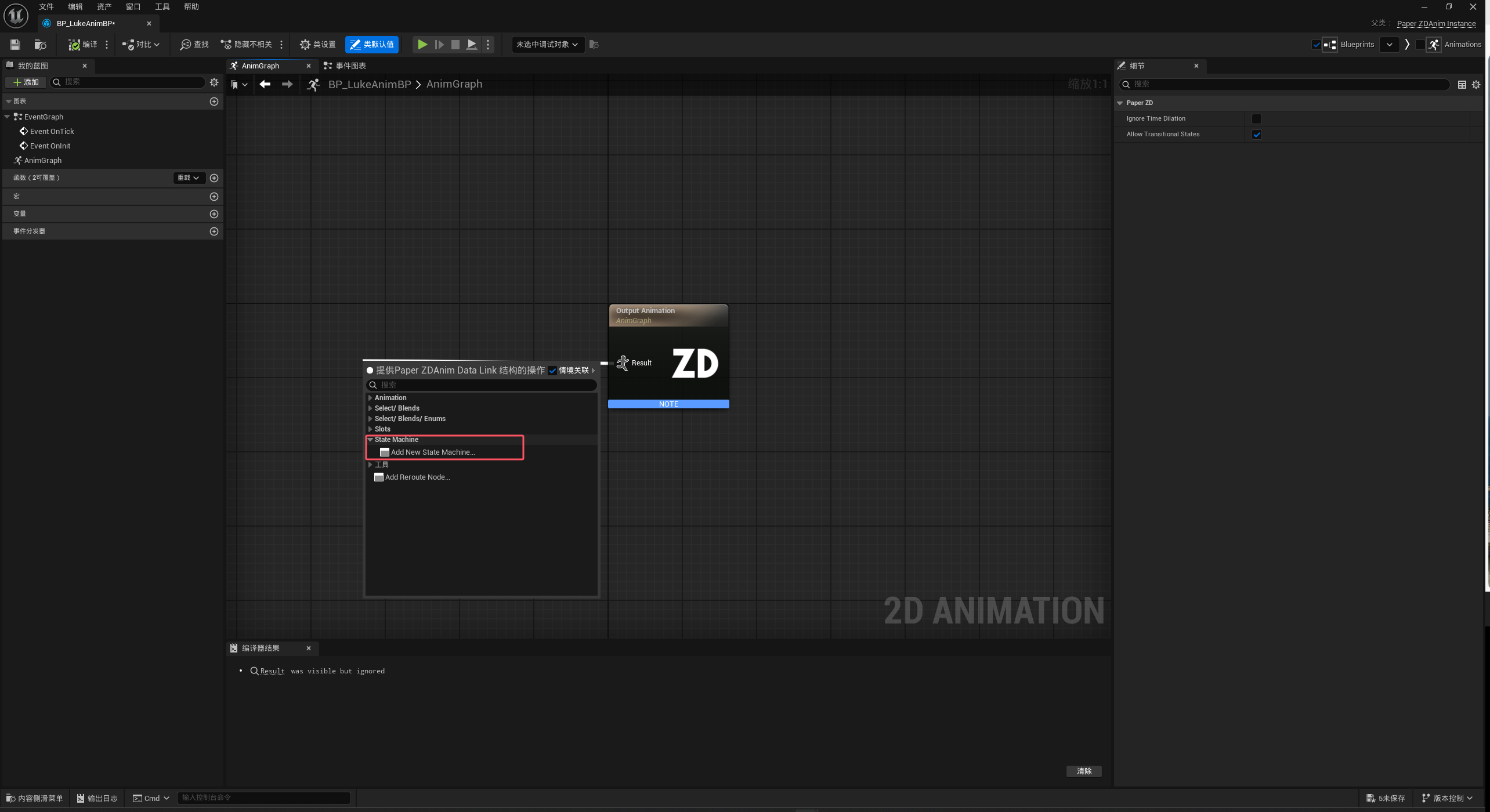The image size is (1490, 812).
Task: Click the Compile button icon
Action: 74,45
